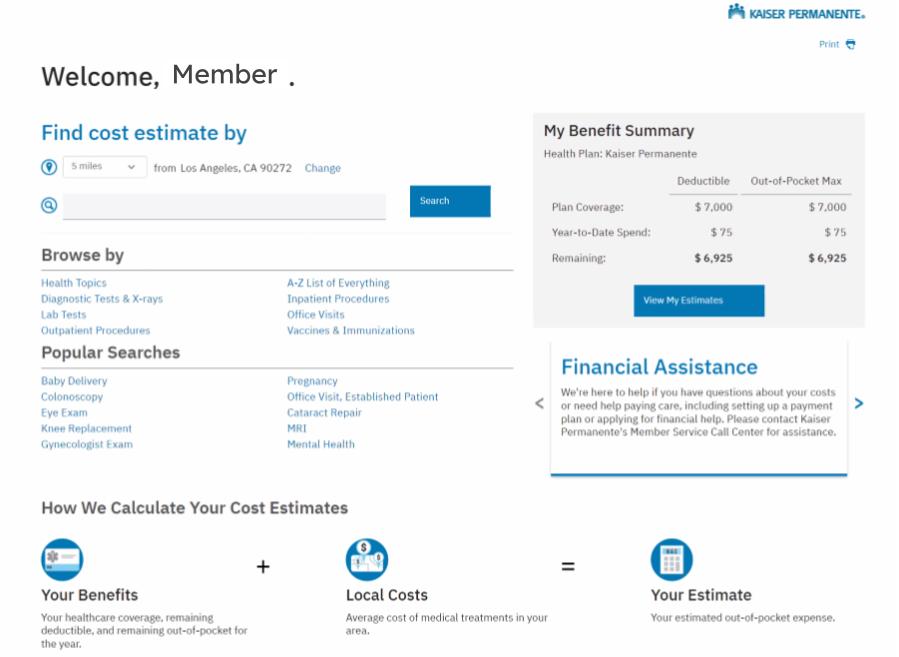Select Diagnostic Tests & X-rays category
The height and width of the screenshot is (657, 899).
click(x=102, y=299)
